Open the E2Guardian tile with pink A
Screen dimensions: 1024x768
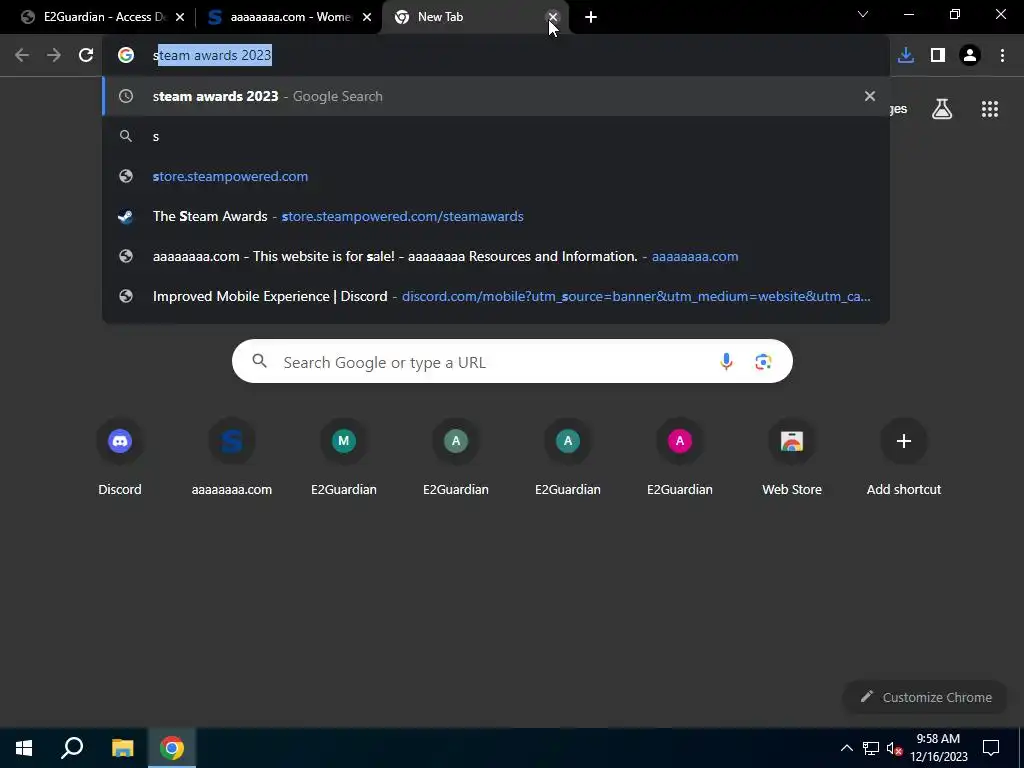tap(680, 456)
